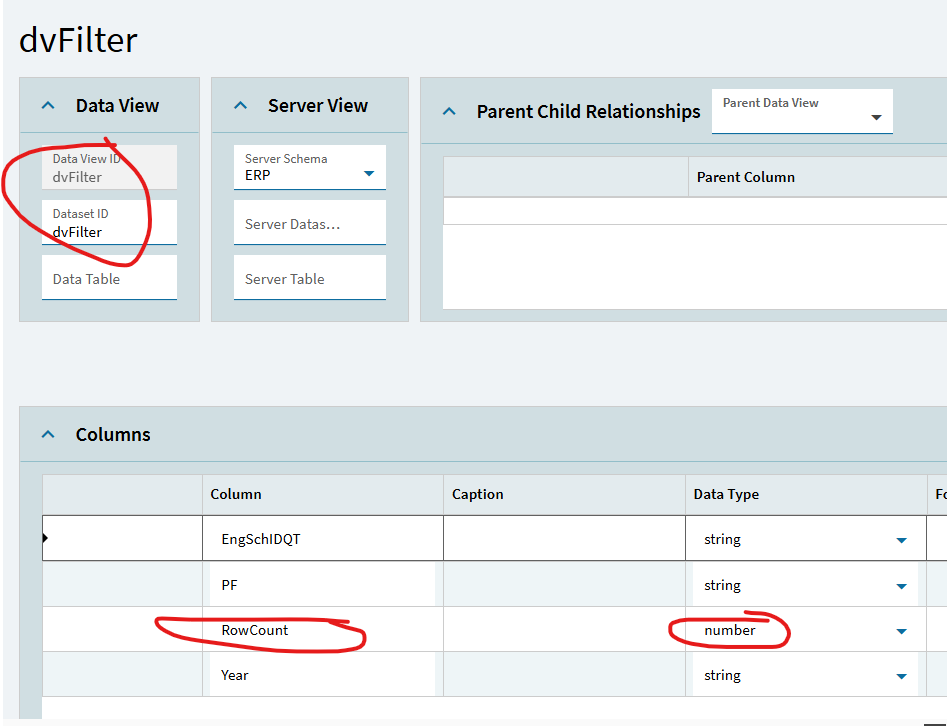Viewport: 947px width, 726px height.
Task: Select EngSchIDQT row via row indicator
Action: (x=122, y=538)
